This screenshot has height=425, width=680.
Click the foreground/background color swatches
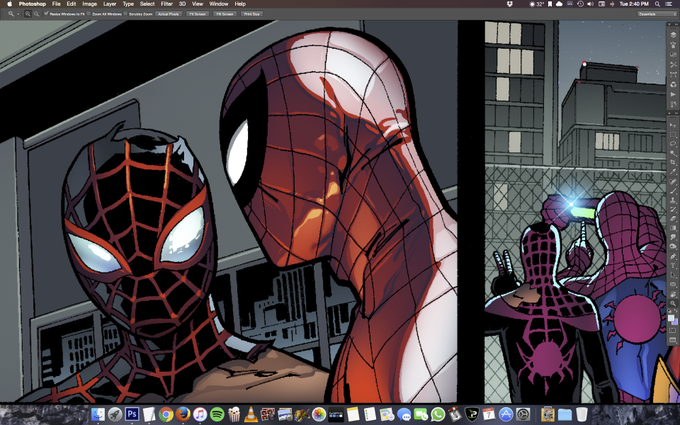pos(673,320)
